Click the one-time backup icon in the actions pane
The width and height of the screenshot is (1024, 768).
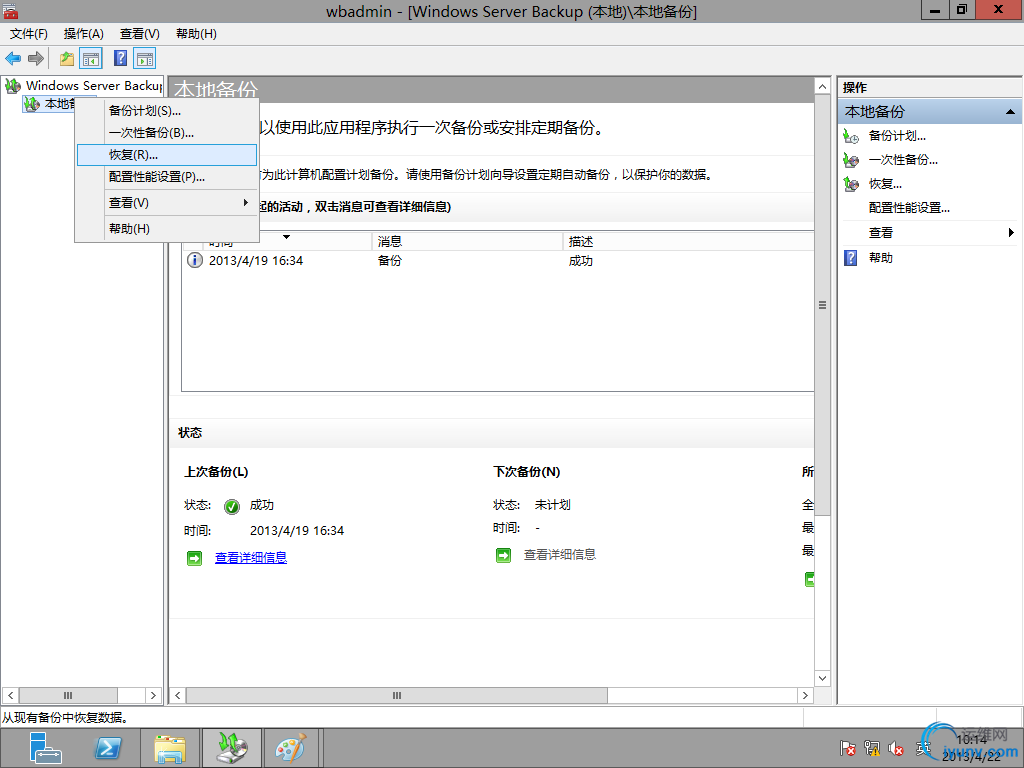coord(851,159)
